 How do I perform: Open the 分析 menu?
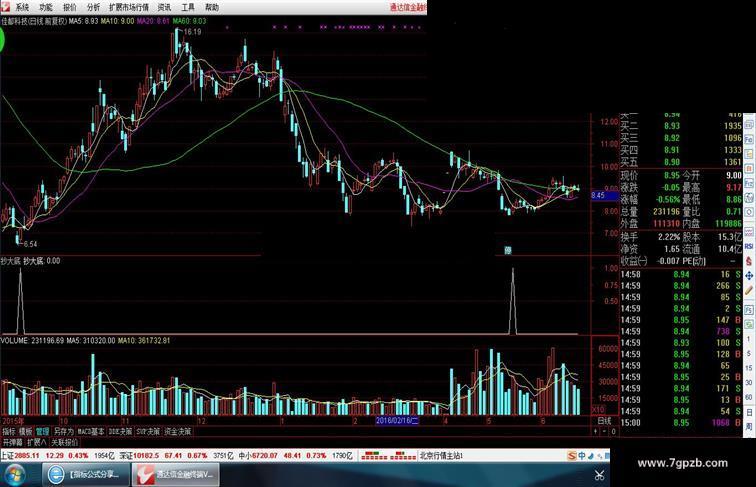point(93,7)
